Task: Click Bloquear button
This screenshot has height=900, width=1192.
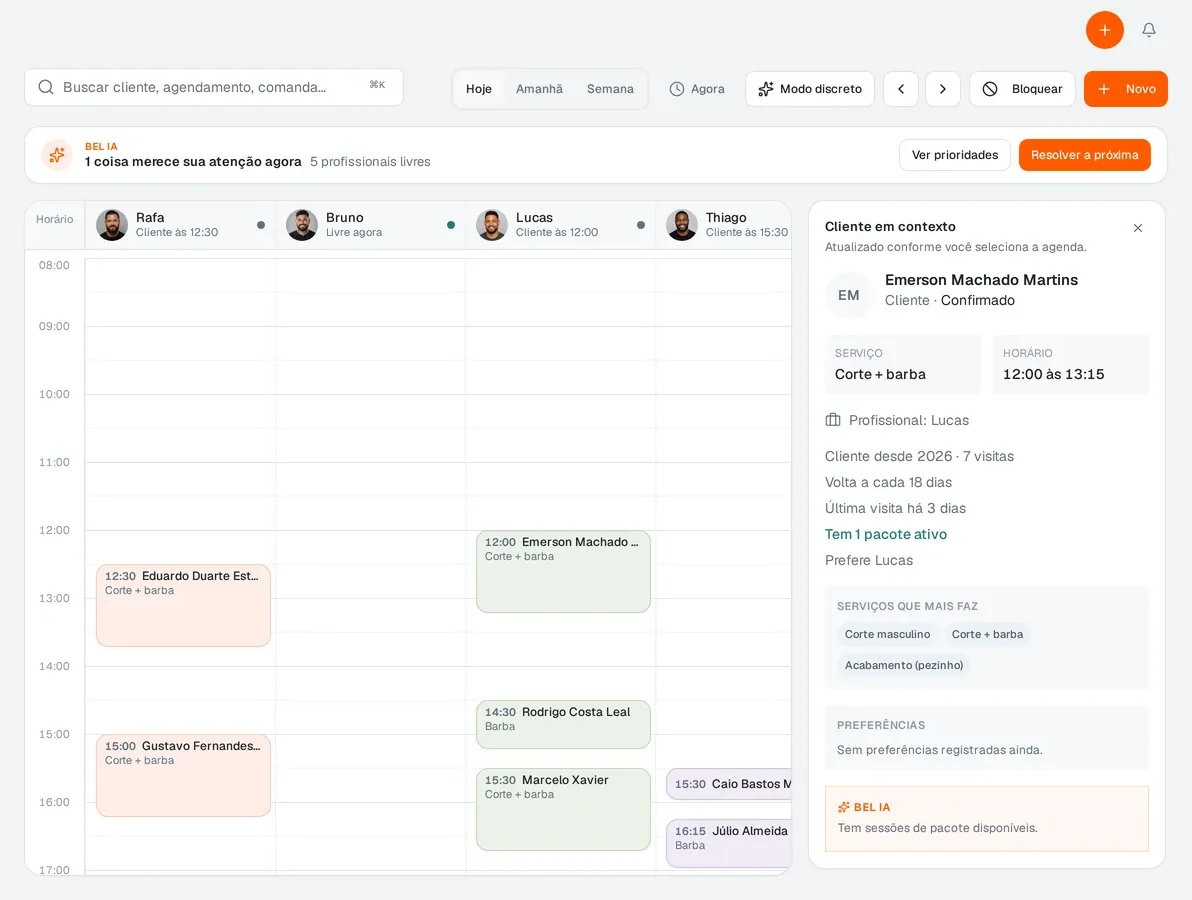Action: pyautogui.click(x=1022, y=89)
